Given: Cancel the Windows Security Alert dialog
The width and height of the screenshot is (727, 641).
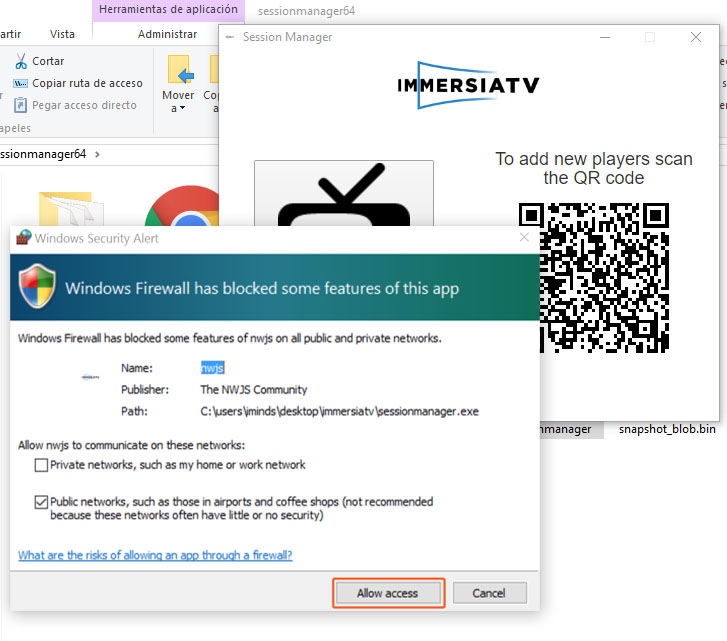Looking at the screenshot, I should click(x=489, y=593).
